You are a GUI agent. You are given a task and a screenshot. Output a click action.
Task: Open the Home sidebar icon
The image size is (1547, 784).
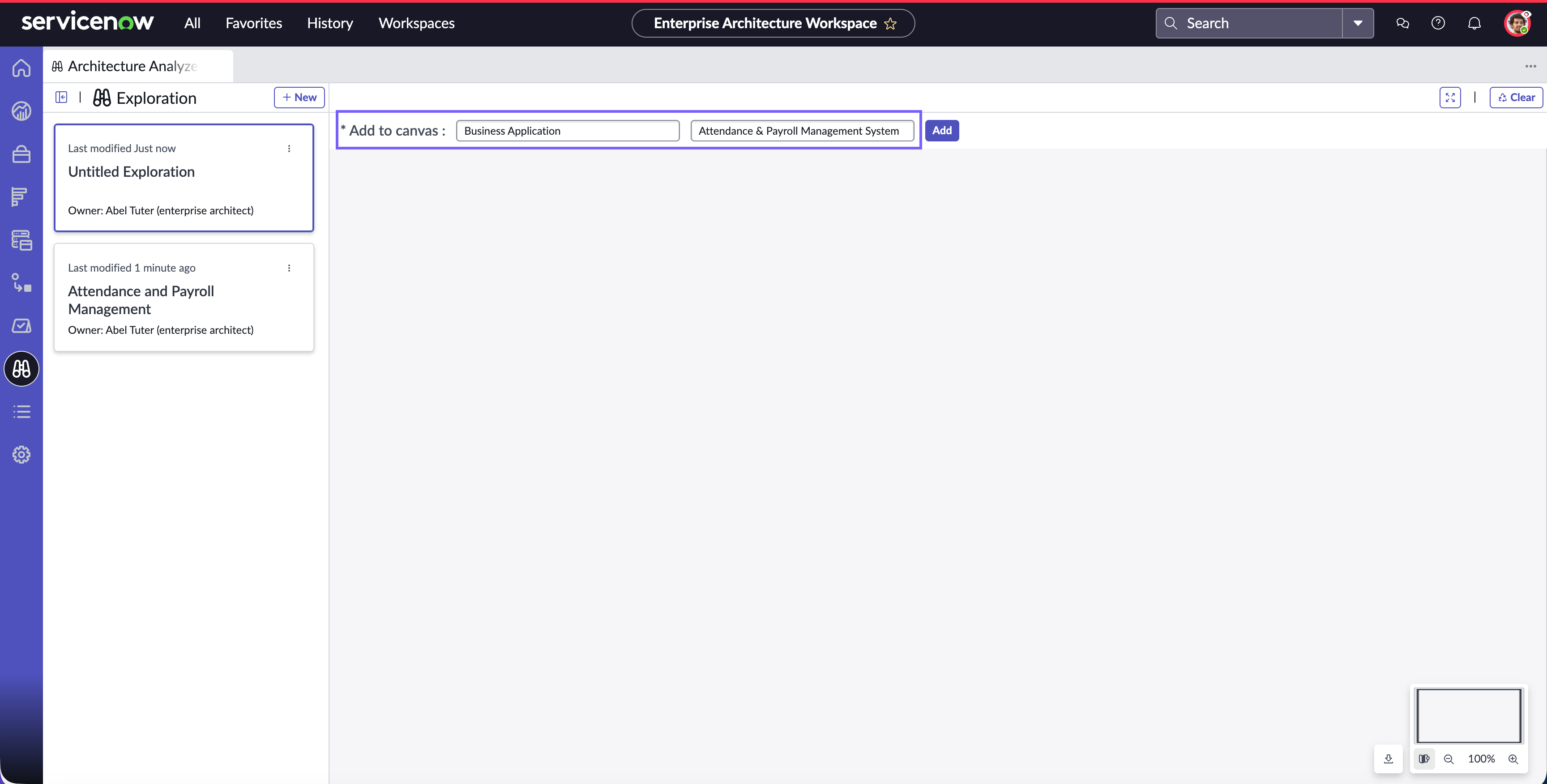tap(21, 68)
